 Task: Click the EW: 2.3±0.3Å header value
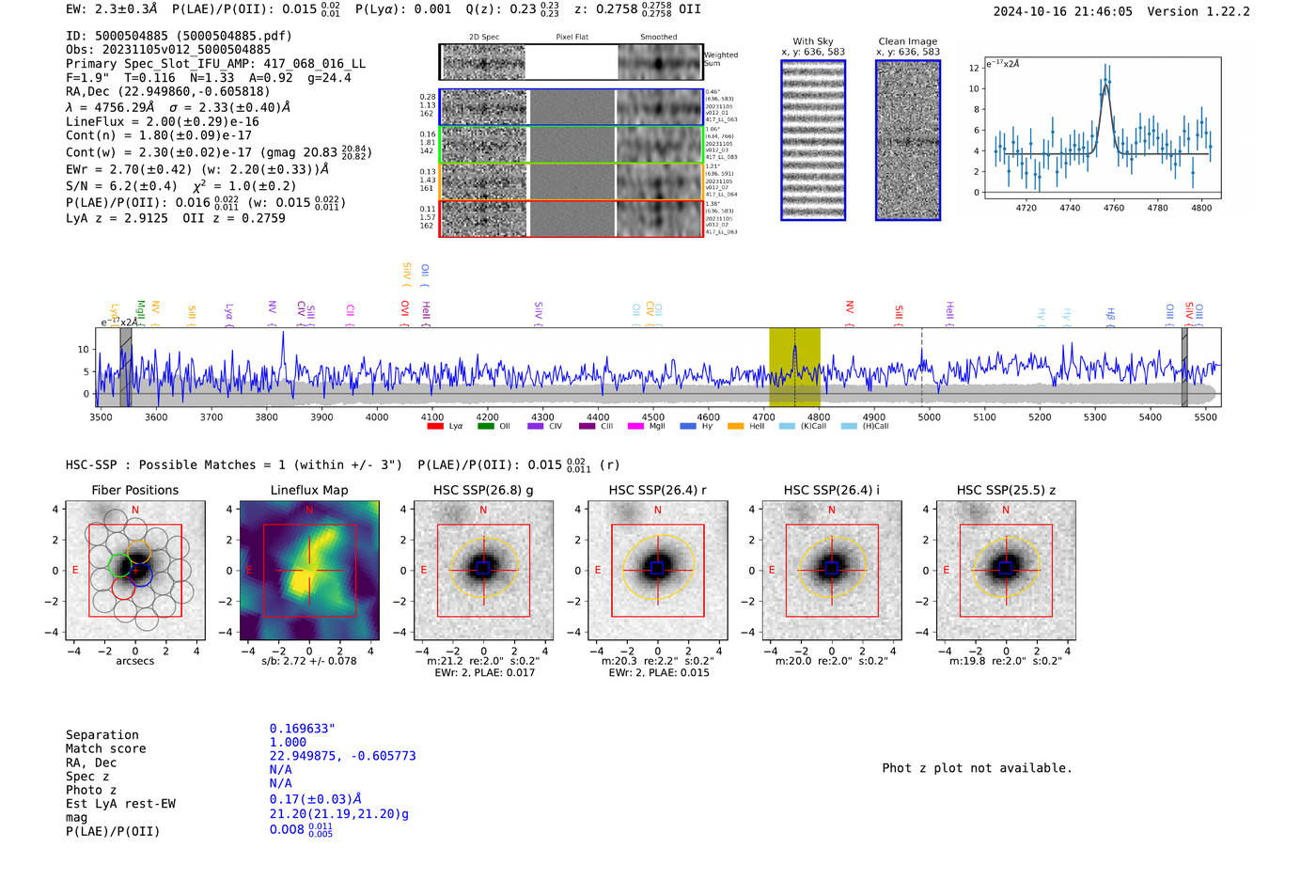(112, 9)
